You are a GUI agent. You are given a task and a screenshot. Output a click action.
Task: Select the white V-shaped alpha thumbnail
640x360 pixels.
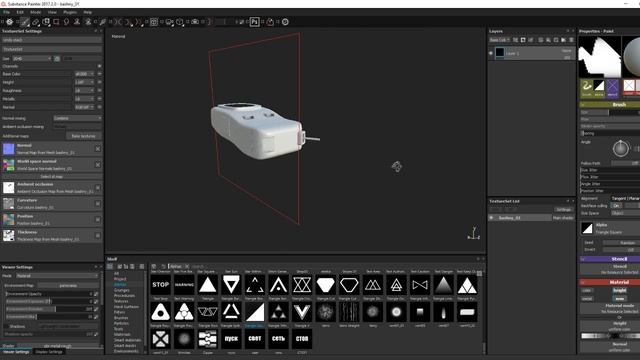point(302,312)
